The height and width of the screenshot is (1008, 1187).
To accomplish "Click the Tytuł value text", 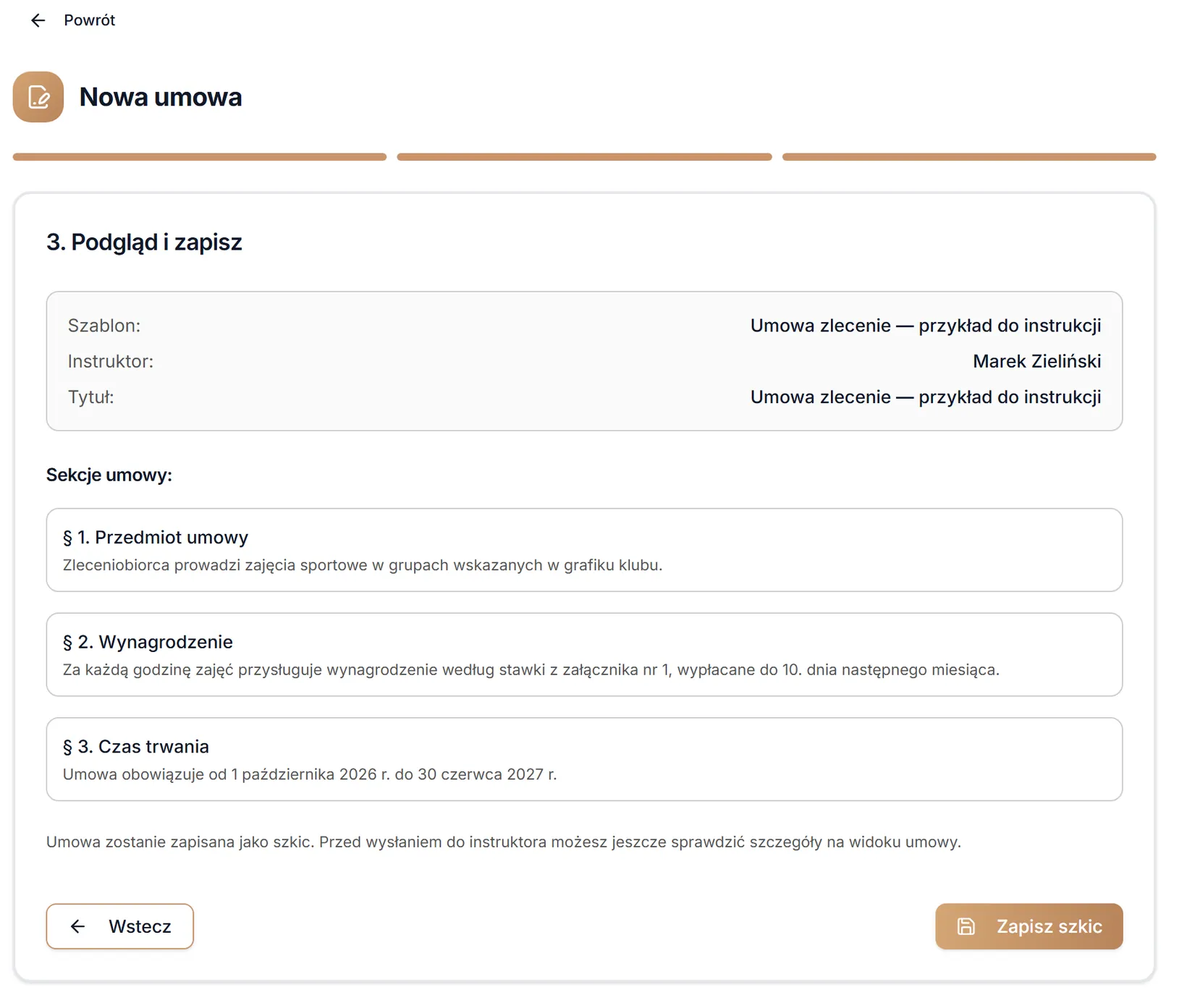I will [x=926, y=397].
